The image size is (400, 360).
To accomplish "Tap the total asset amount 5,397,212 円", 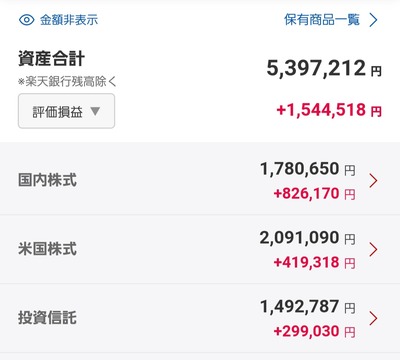I will 324,68.
